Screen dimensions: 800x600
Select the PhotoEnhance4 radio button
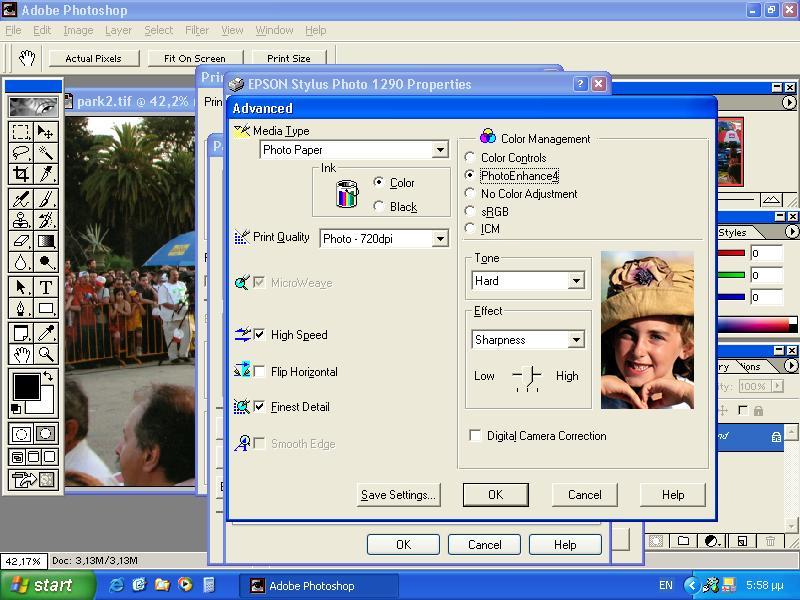coord(470,175)
